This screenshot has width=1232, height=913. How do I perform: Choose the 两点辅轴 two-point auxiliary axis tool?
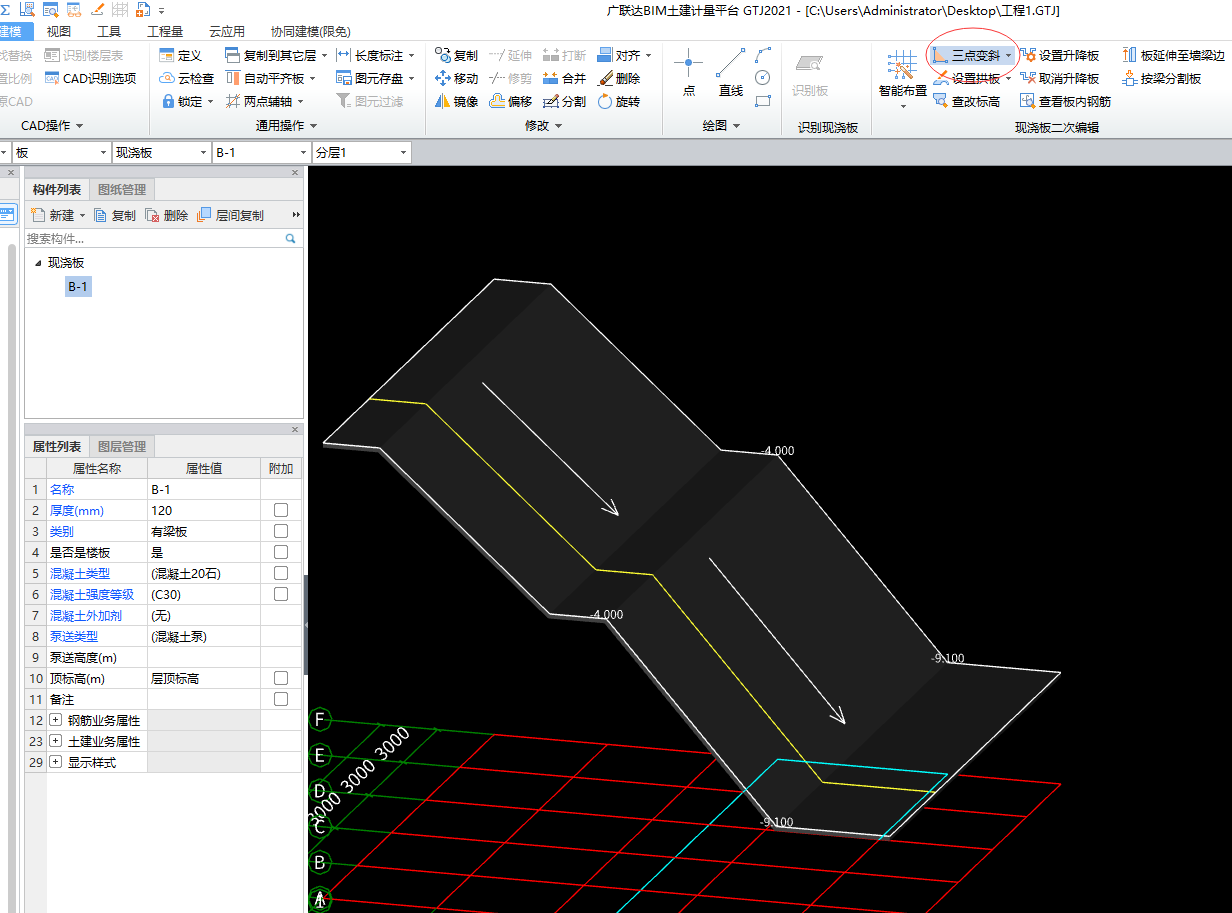pos(264,101)
